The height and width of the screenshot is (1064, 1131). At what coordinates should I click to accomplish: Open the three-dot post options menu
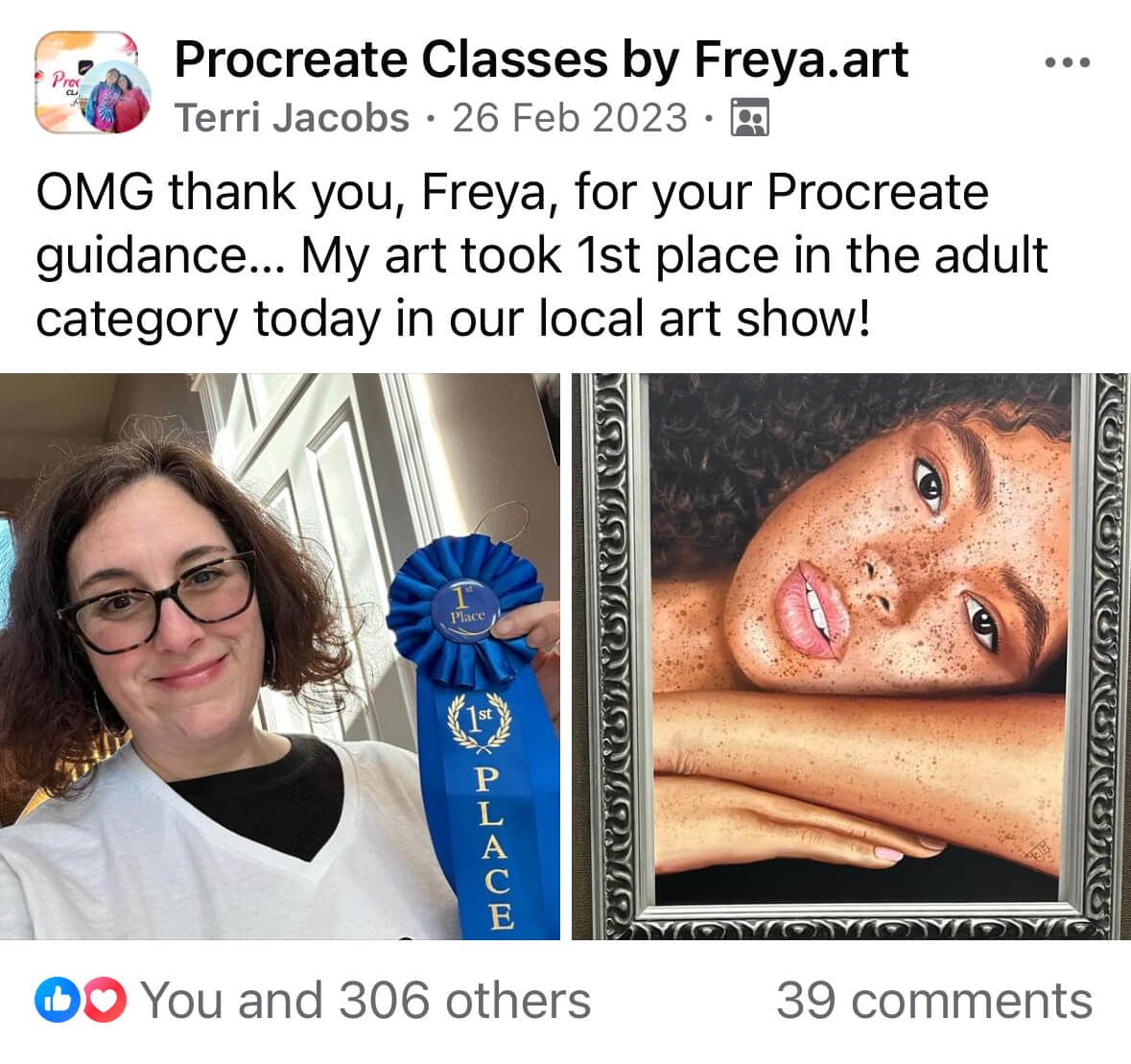pos(1068,62)
